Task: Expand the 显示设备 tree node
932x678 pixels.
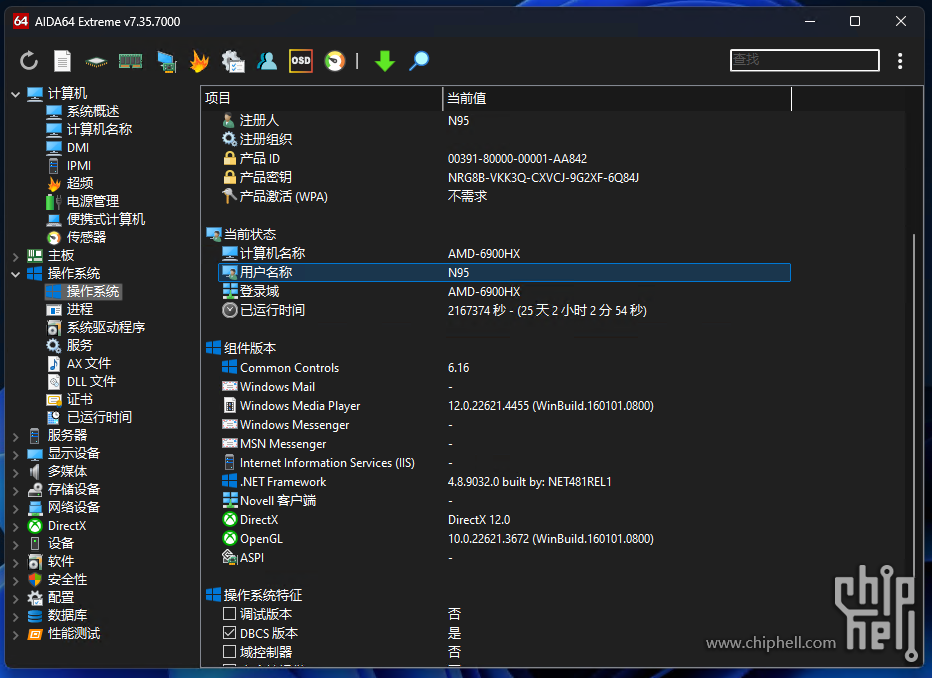Action: click(x=15, y=454)
